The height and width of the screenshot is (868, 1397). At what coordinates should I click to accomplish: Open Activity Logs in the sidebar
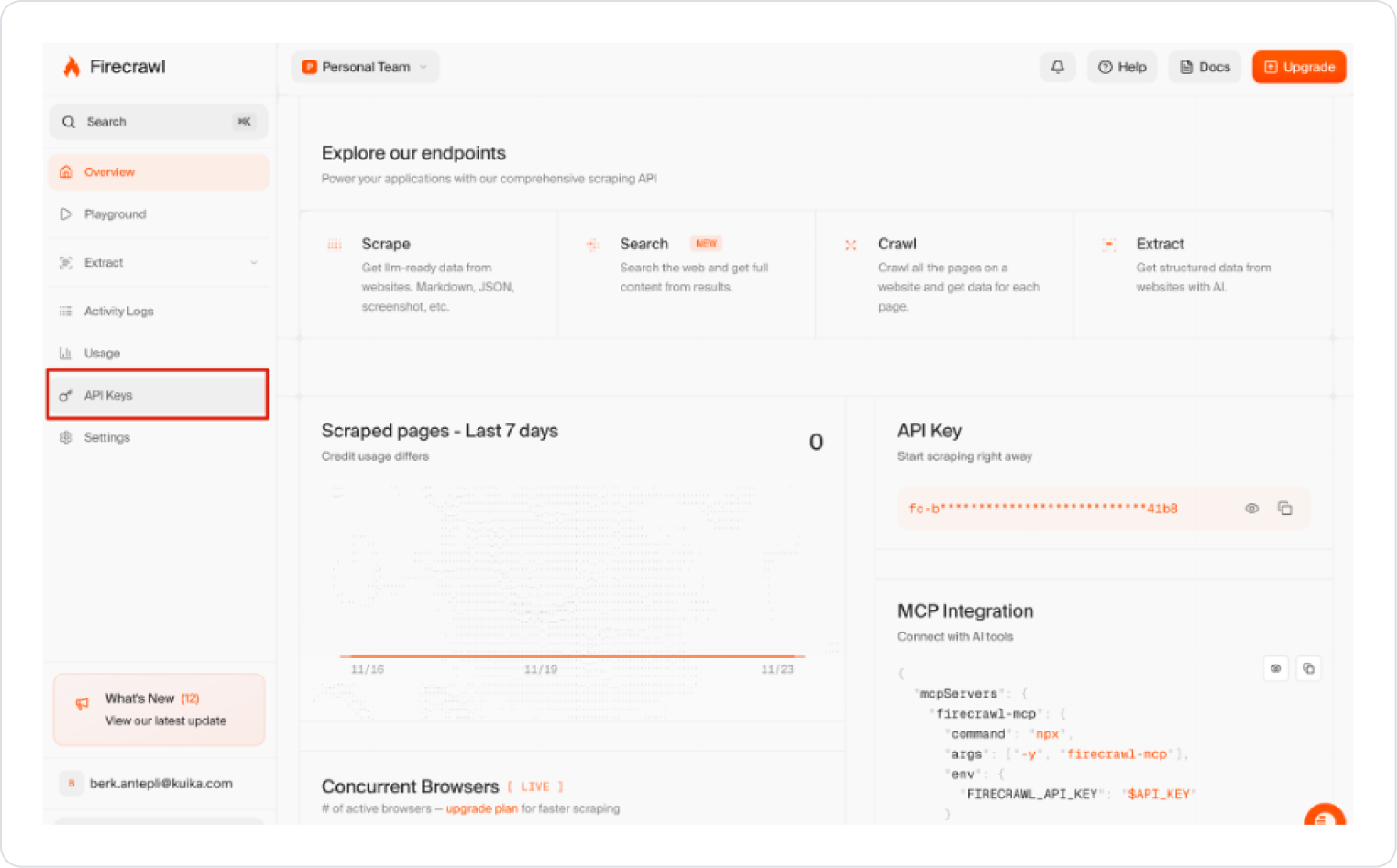coord(159,312)
